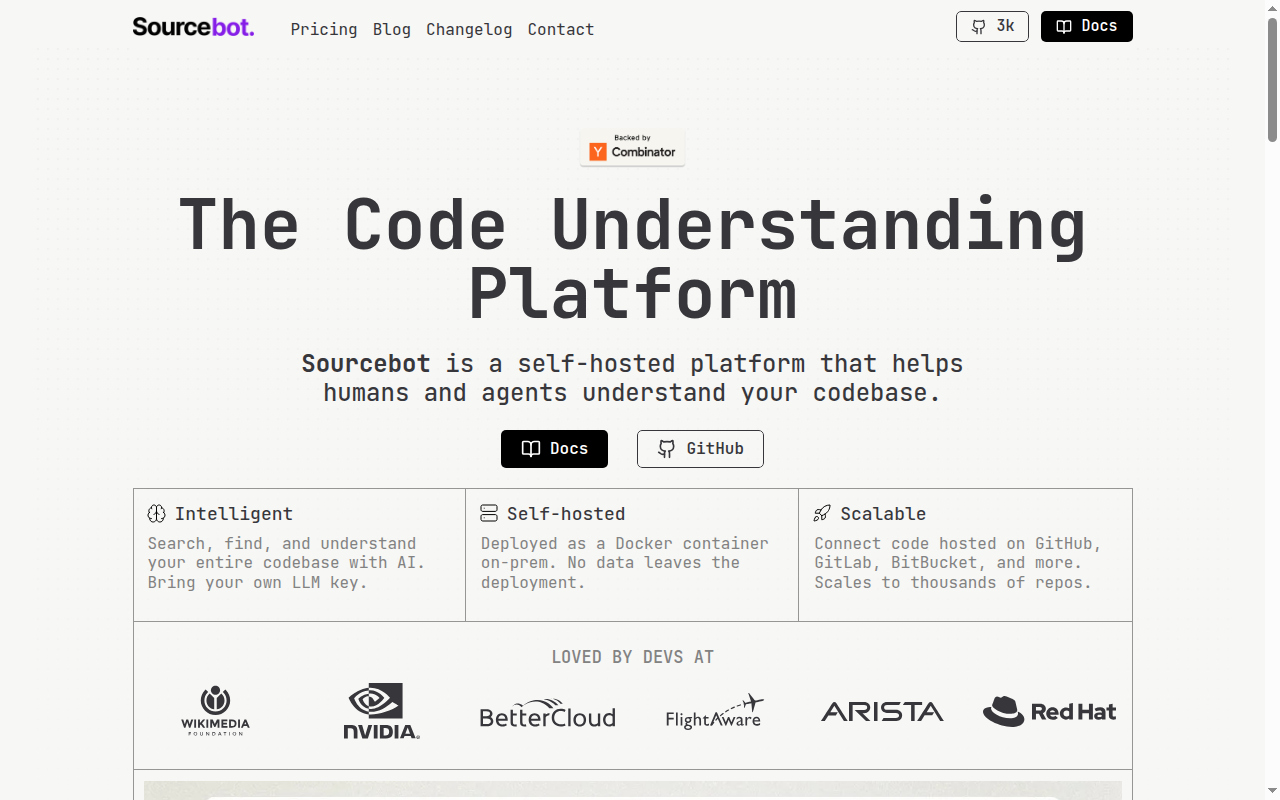The width and height of the screenshot is (1280, 800).
Task: Open Docs from the header button
Action: coord(1087,26)
